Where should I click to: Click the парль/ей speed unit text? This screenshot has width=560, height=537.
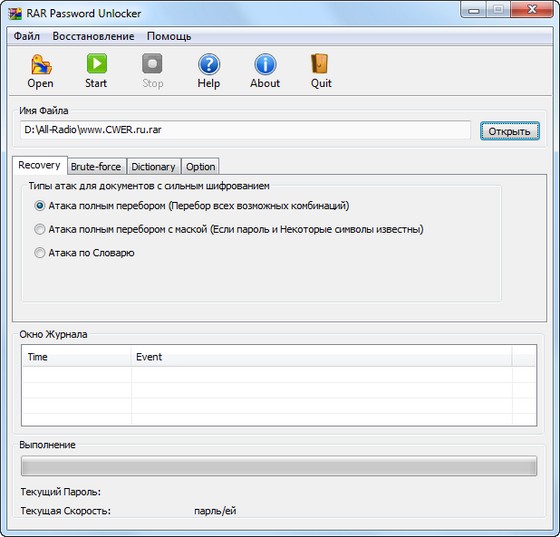[215, 511]
